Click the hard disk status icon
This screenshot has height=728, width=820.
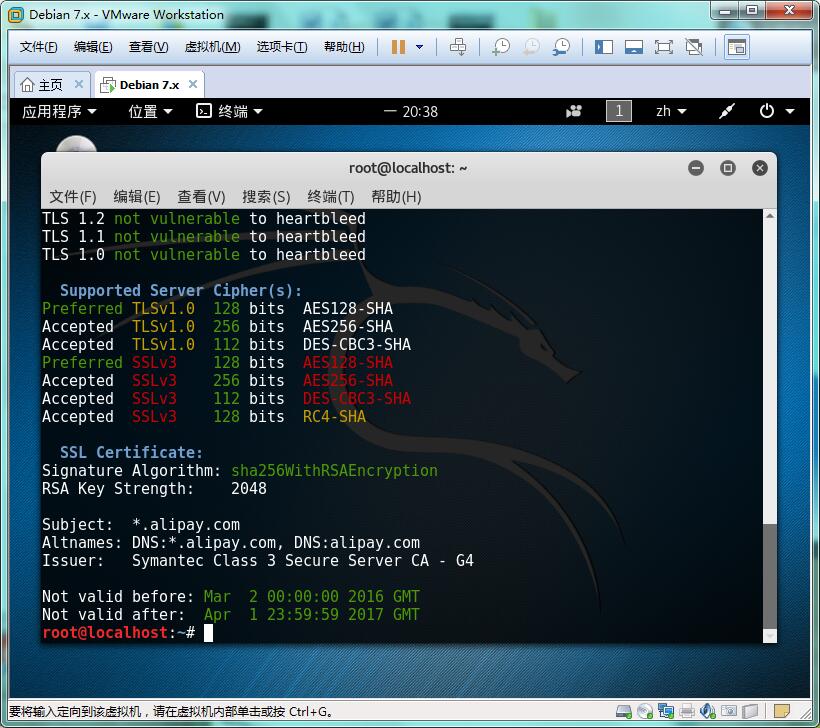(623, 711)
